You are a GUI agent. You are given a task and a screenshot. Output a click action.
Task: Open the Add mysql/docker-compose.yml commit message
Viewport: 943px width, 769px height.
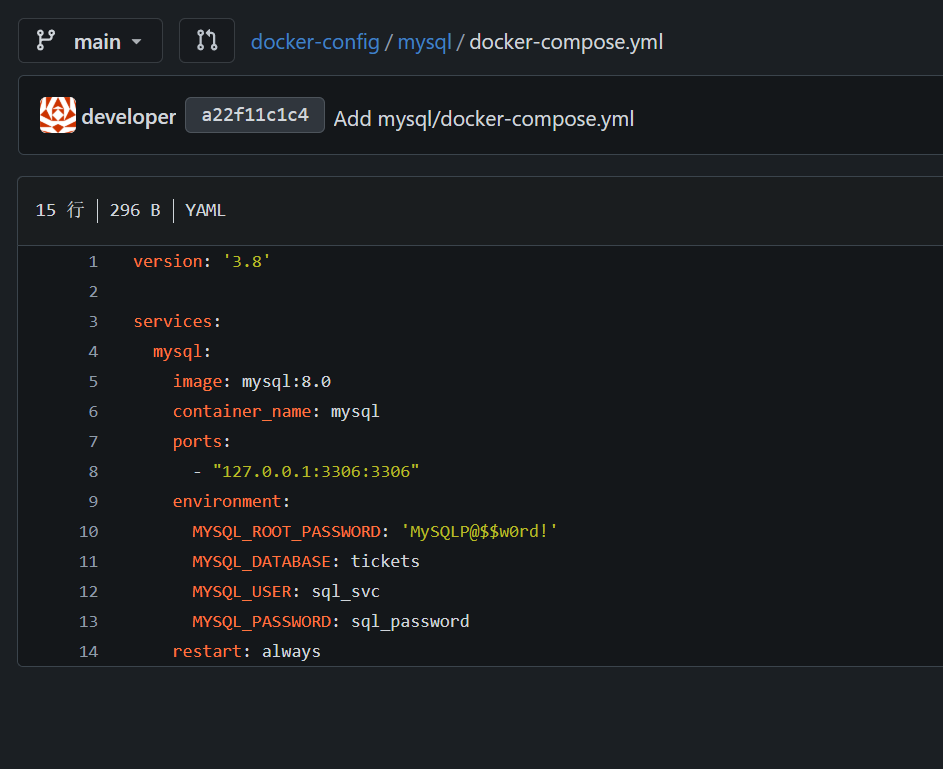coord(484,119)
